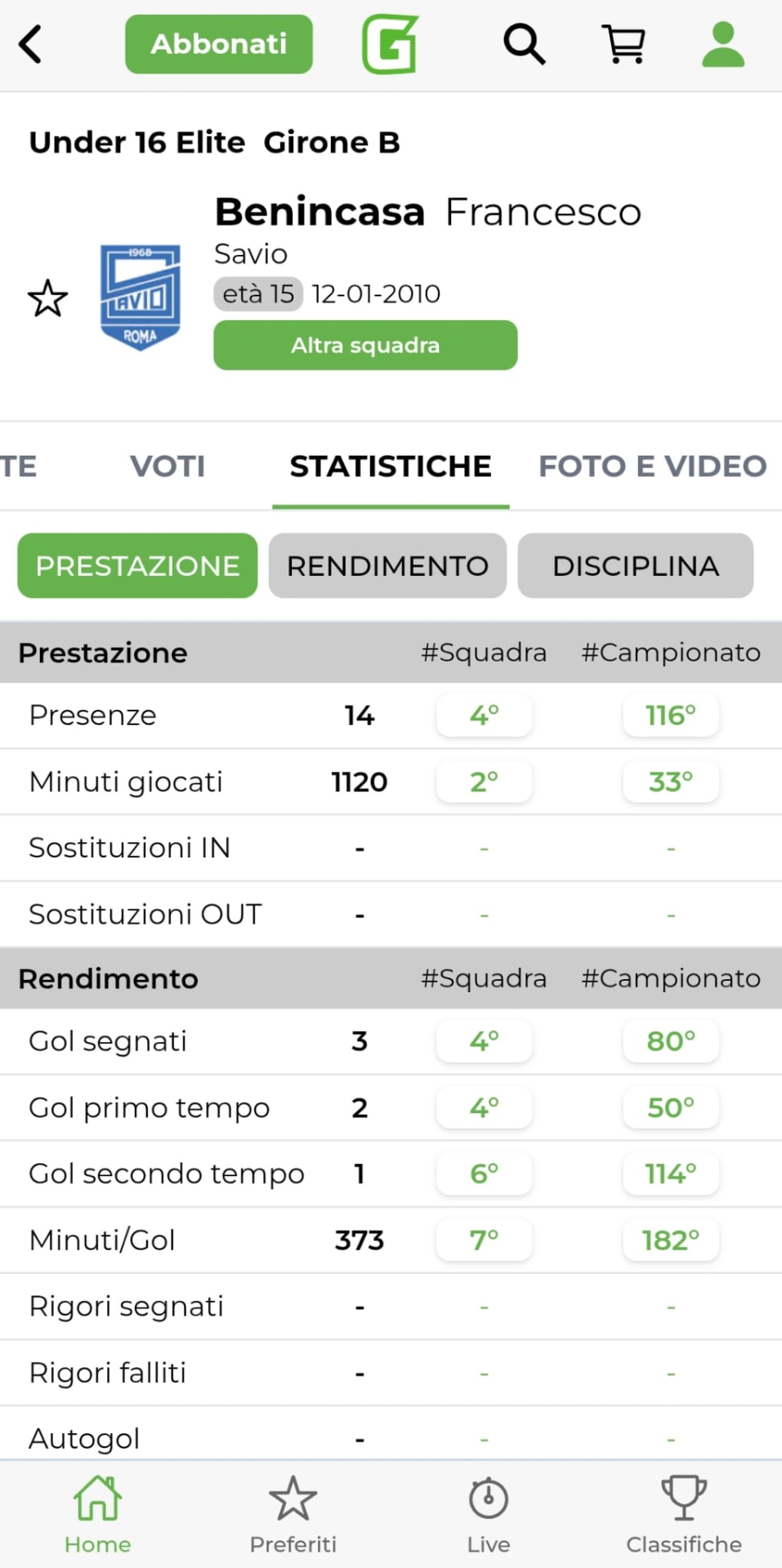Open Classifiche trophy in bottom bar
Viewport: 782px width, 1568px height.
(684, 1514)
